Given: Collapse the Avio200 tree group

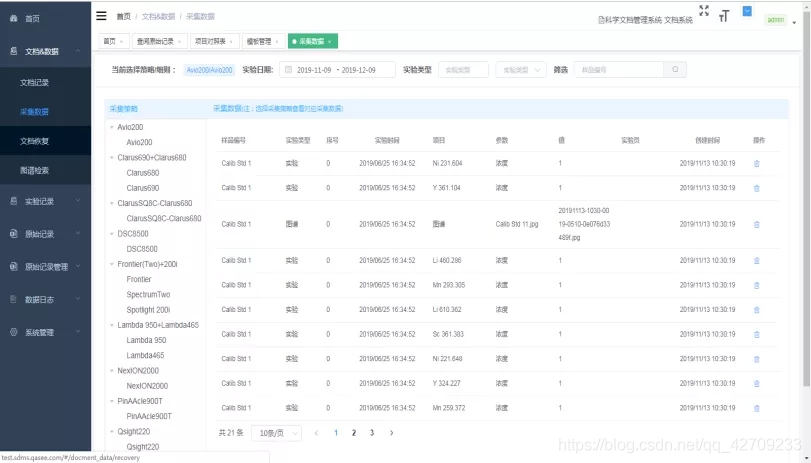Looking at the screenshot, I should point(112,127).
